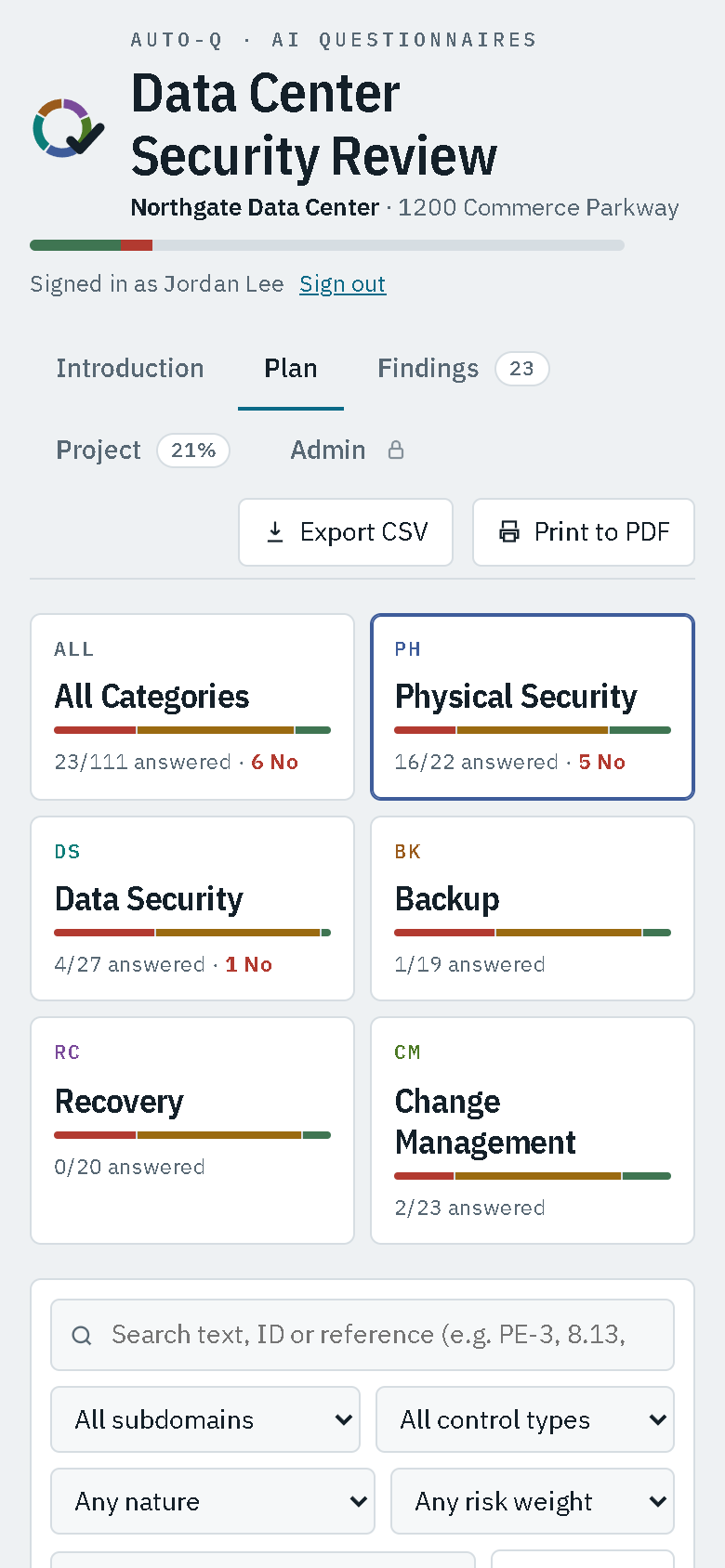The width and height of the screenshot is (725, 1568).
Task: Click the '0/20 answered' text
Action: (129, 1168)
